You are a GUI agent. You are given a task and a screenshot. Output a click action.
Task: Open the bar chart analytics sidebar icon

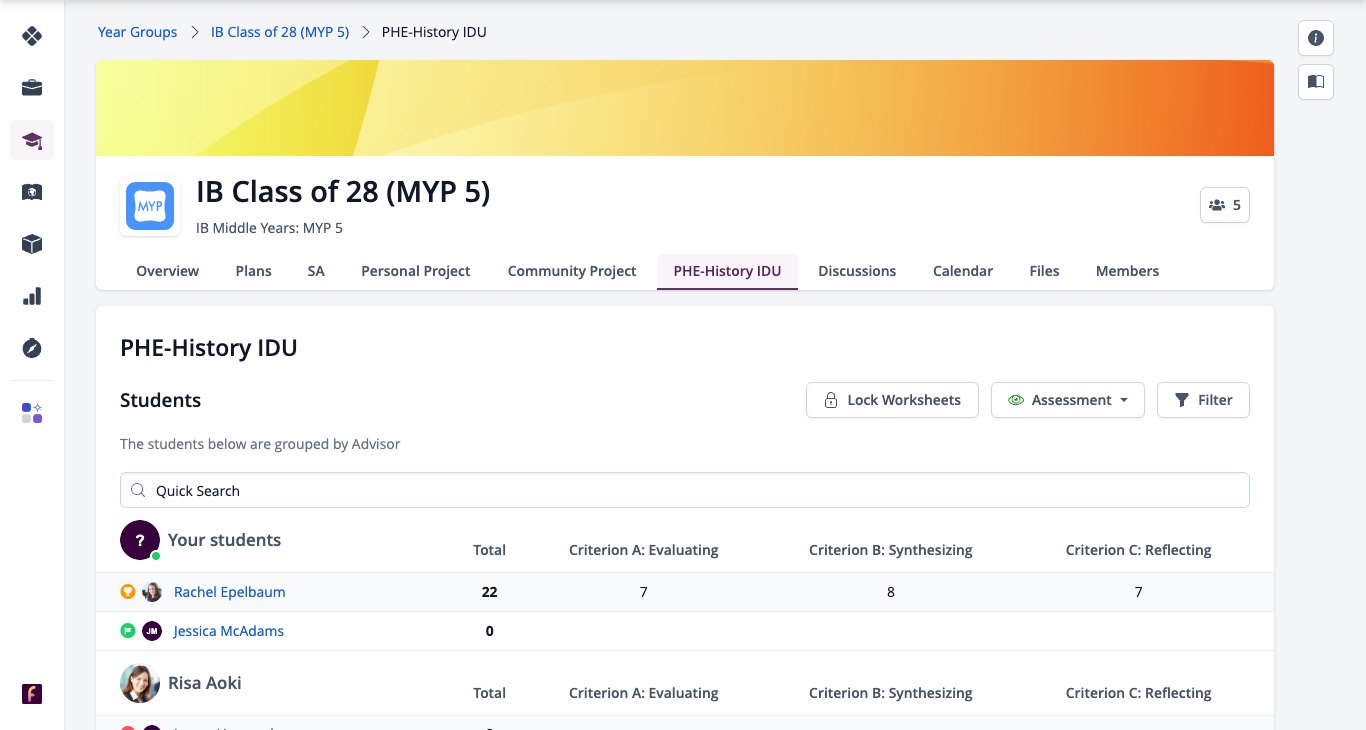click(32, 296)
